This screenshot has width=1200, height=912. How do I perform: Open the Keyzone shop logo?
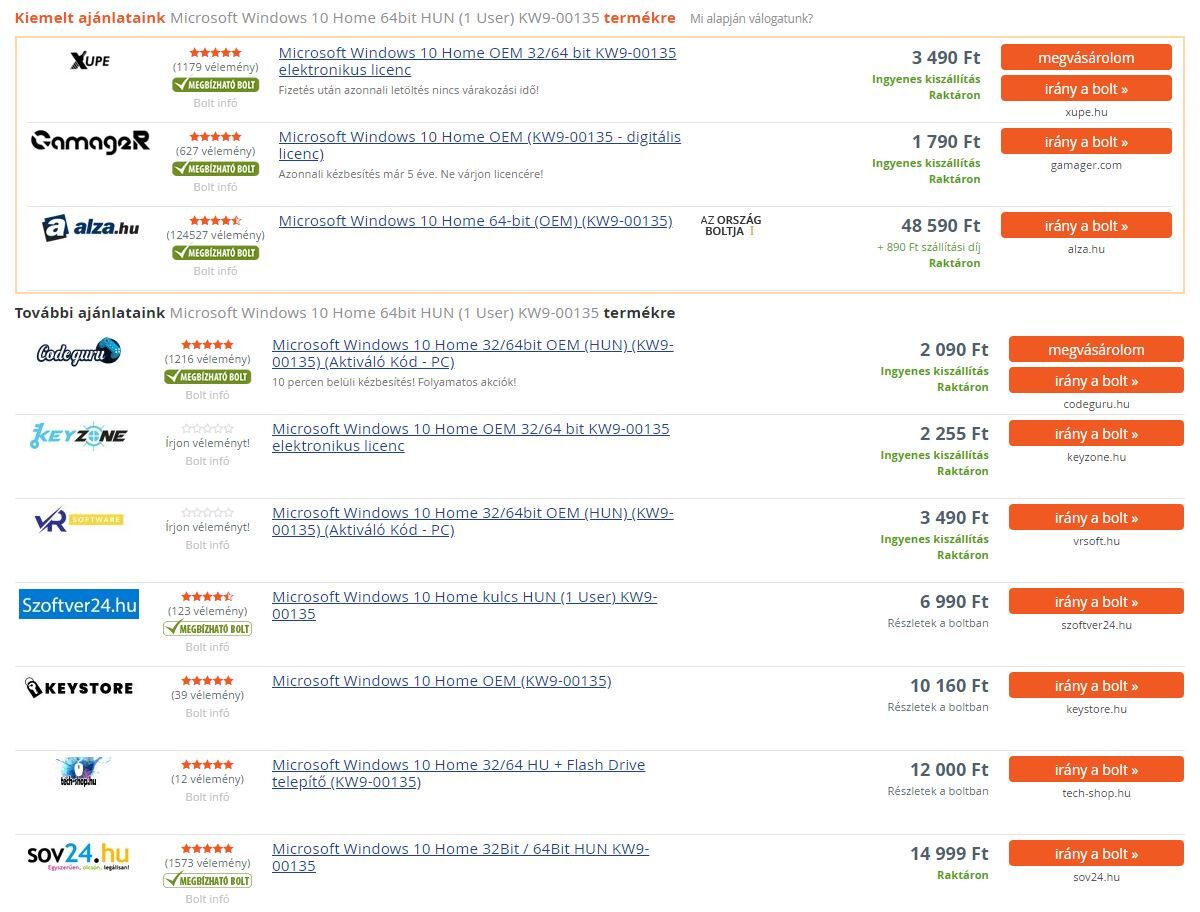[x=79, y=435]
